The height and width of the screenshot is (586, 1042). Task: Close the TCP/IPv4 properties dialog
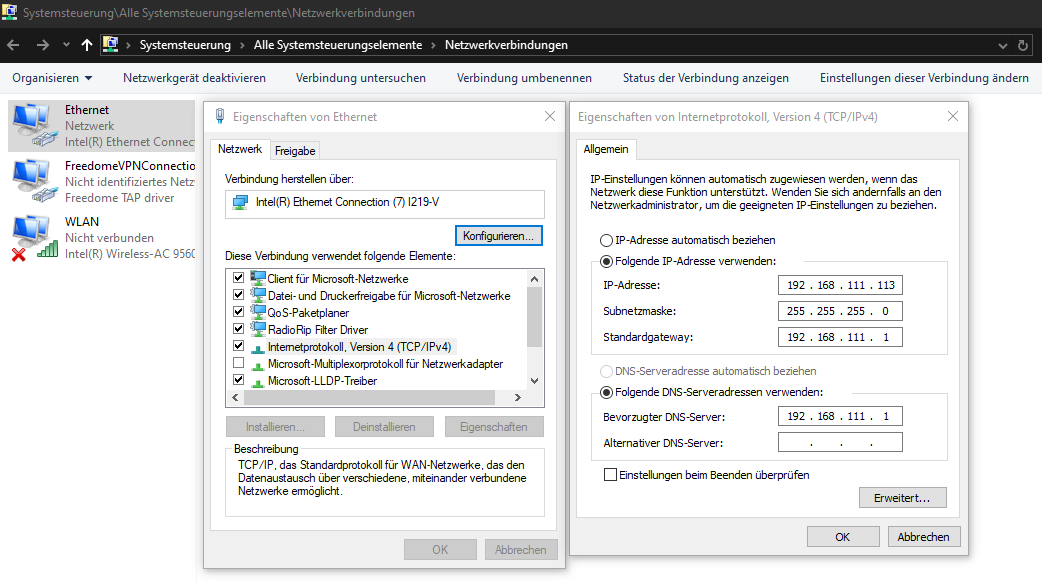pyautogui.click(x=953, y=116)
